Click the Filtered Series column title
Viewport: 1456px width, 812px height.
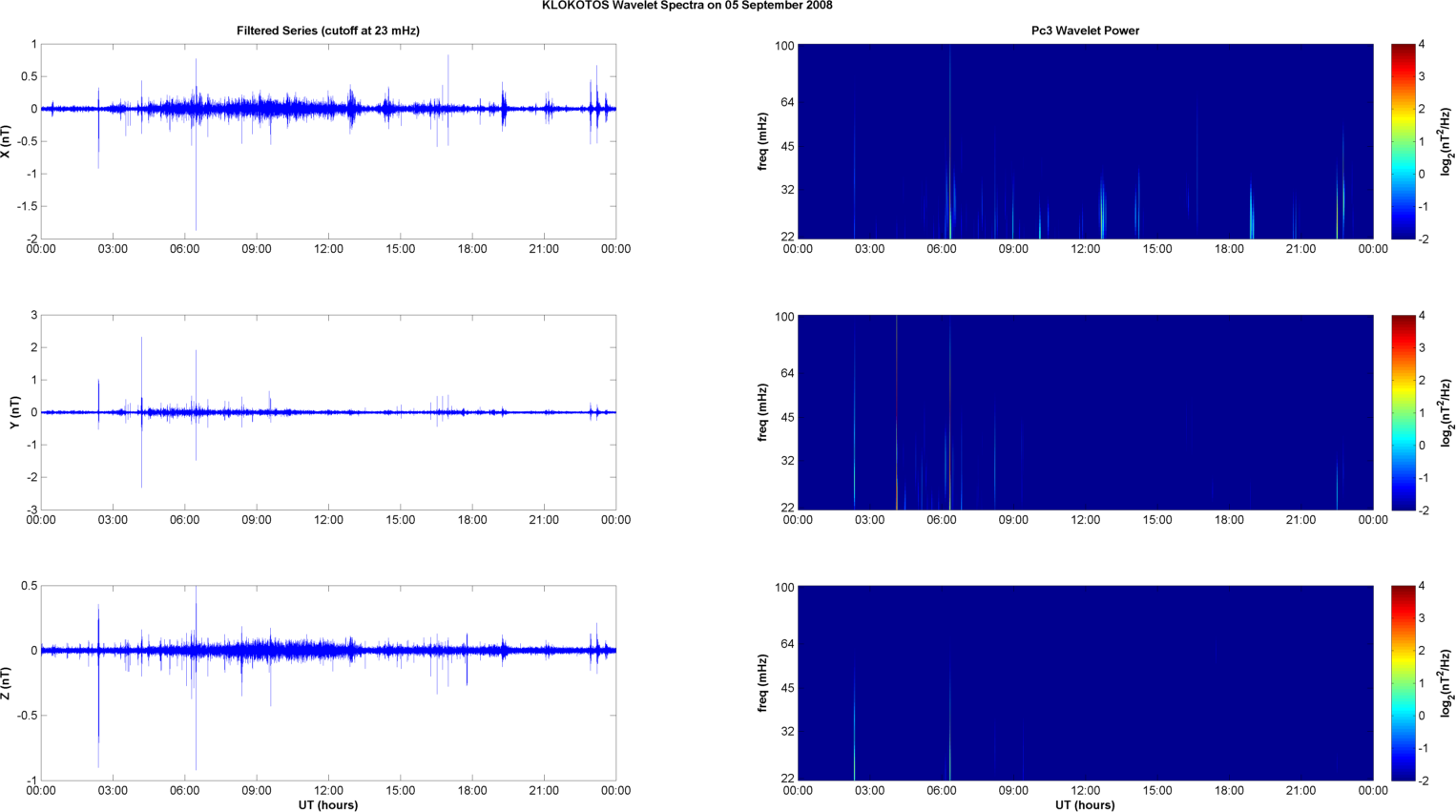327,31
